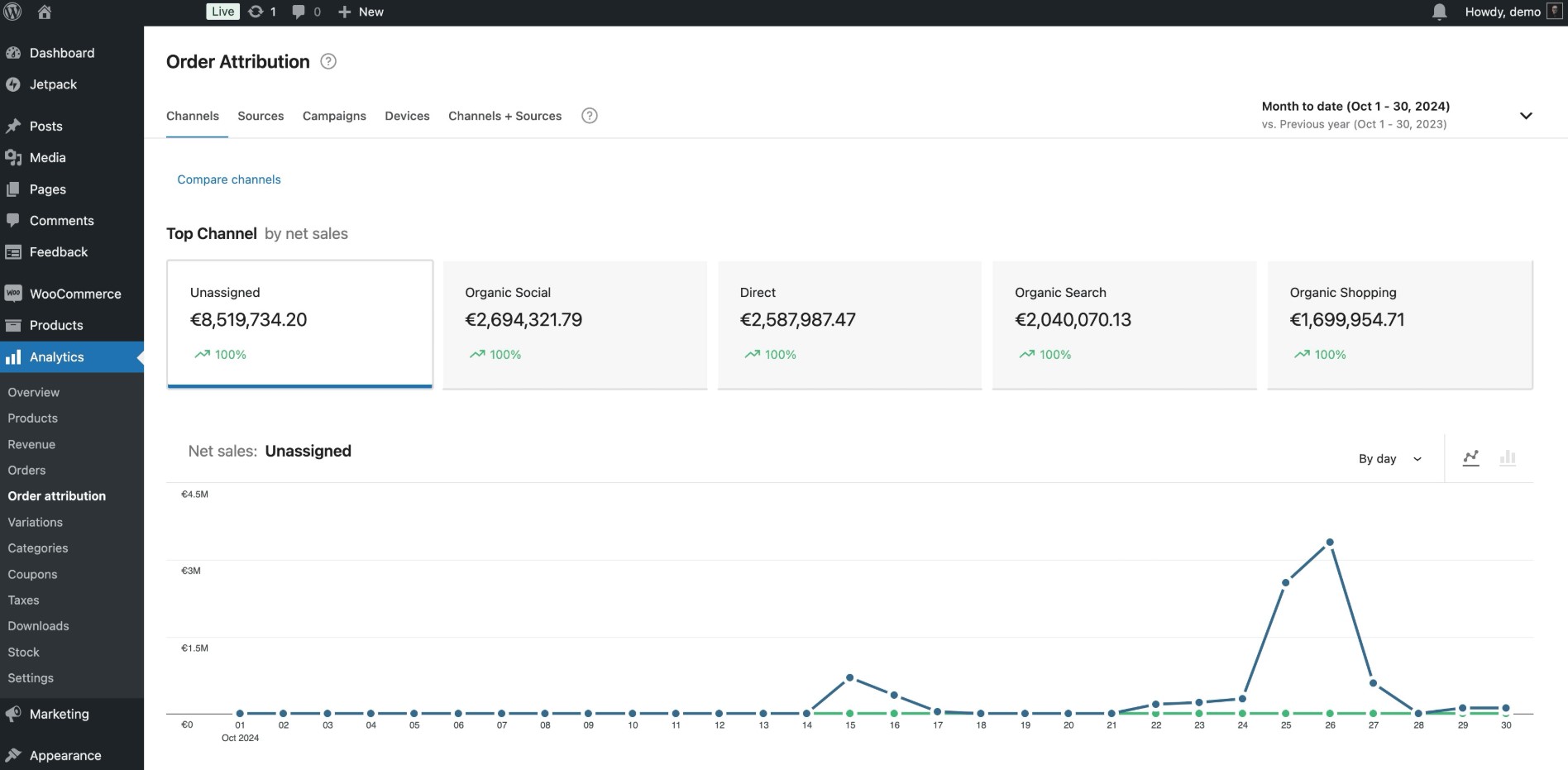The width and height of the screenshot is (1568, 770).
Task: Open the comments moderation icon in admin bar
Action: [299, 12]
